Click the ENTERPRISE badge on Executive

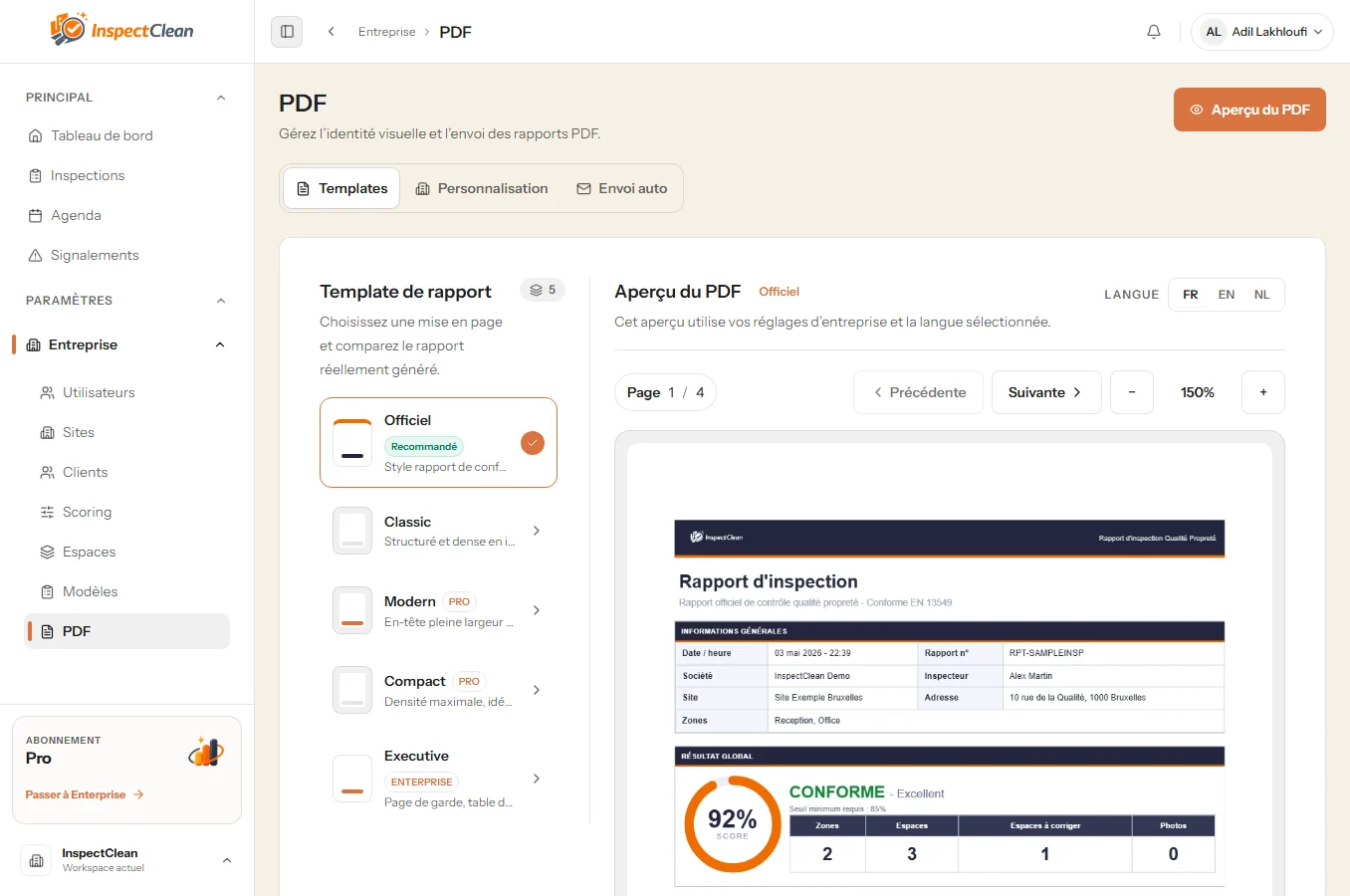(421, 782)
